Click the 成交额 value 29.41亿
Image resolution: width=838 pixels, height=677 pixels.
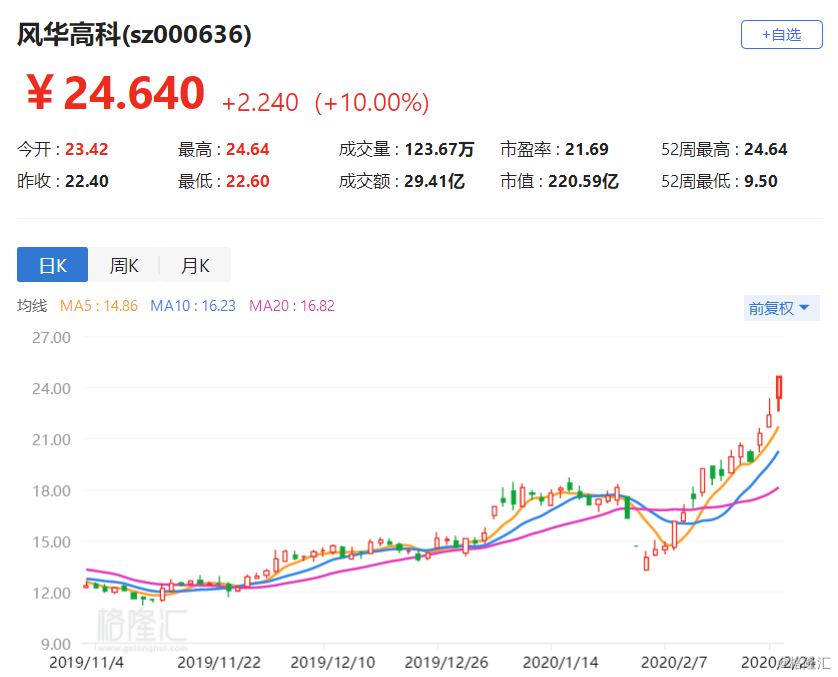434,181
